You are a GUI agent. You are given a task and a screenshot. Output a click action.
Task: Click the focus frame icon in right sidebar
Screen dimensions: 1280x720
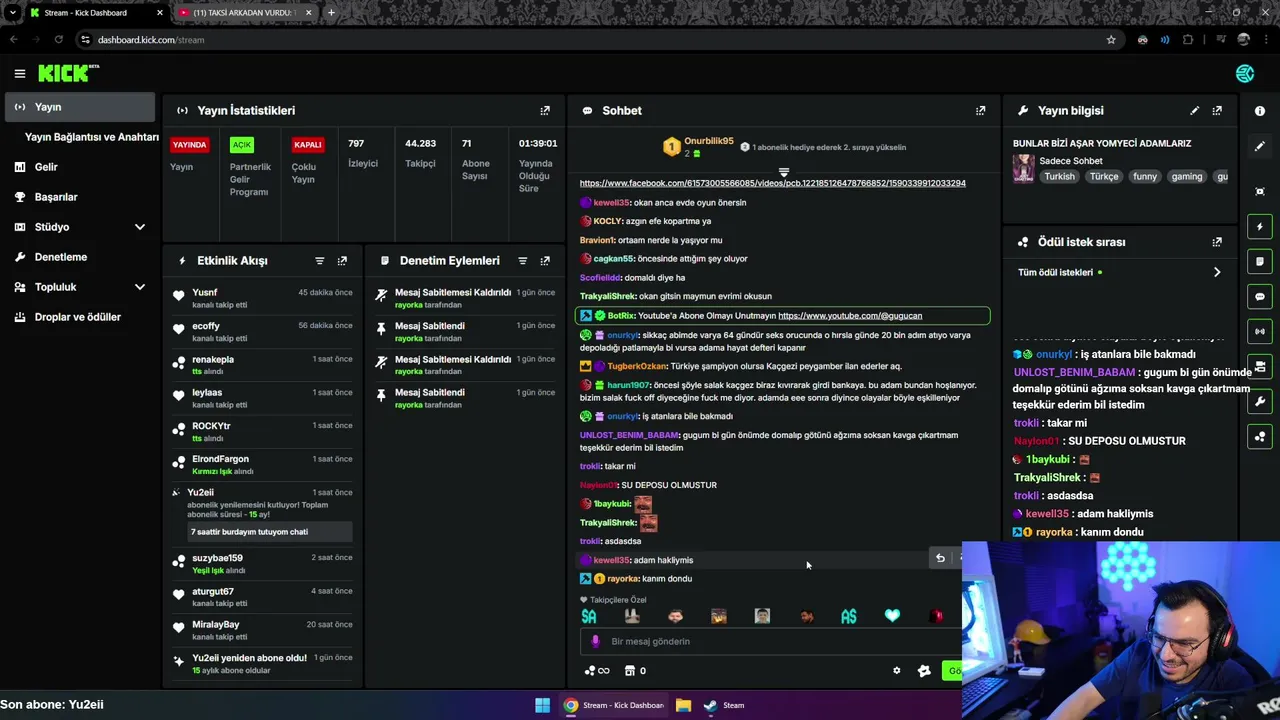1260,191
